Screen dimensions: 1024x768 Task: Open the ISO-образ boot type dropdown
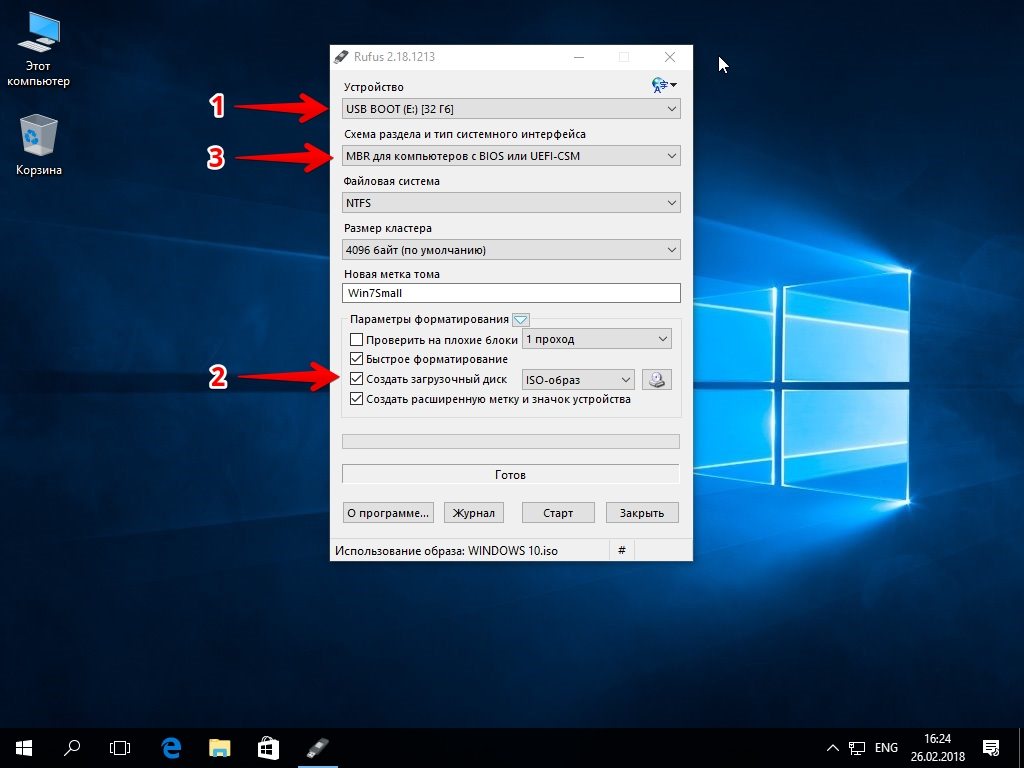tap(578, 379)
